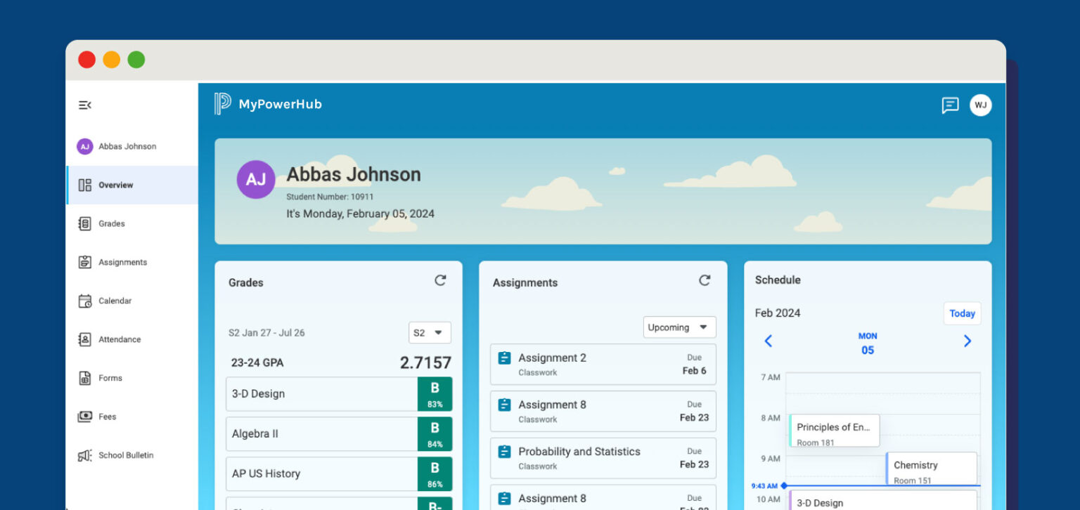This screenshot has height=510, width=1080.
Task: Click the MyPowerHub title text
Action: (280, 105)
